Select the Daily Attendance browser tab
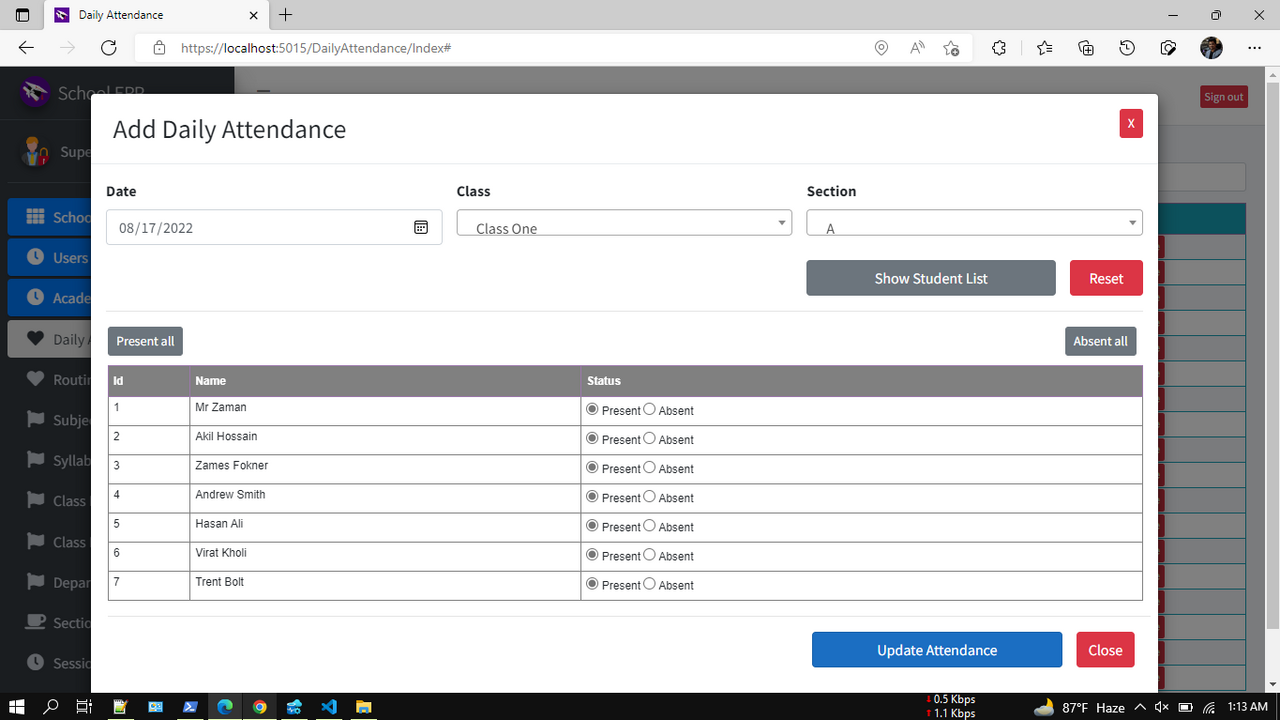The image size is (1280, 720). pos(150,15)
